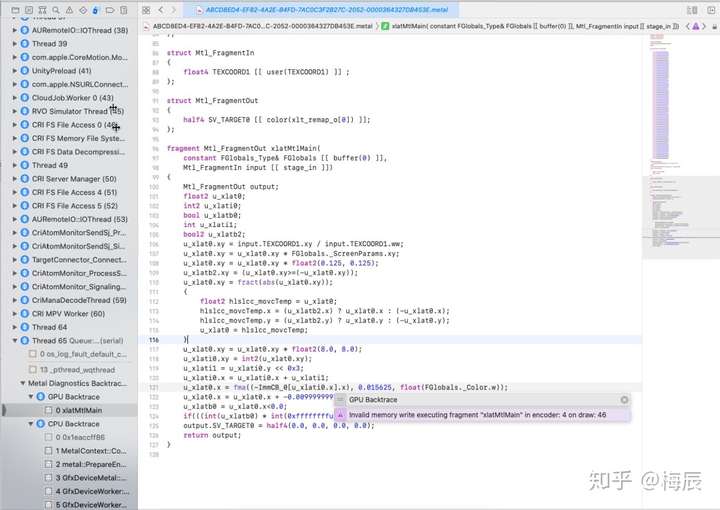Jump to the previous issue arrow
This screenshot has width=720, height=510.
tap(688, 27)
